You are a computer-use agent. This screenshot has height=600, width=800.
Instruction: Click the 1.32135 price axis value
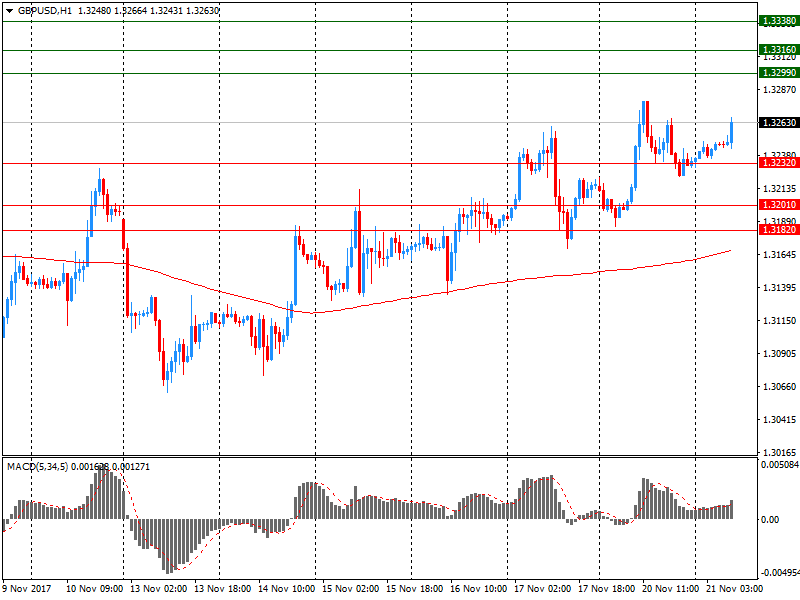[779, 189]
